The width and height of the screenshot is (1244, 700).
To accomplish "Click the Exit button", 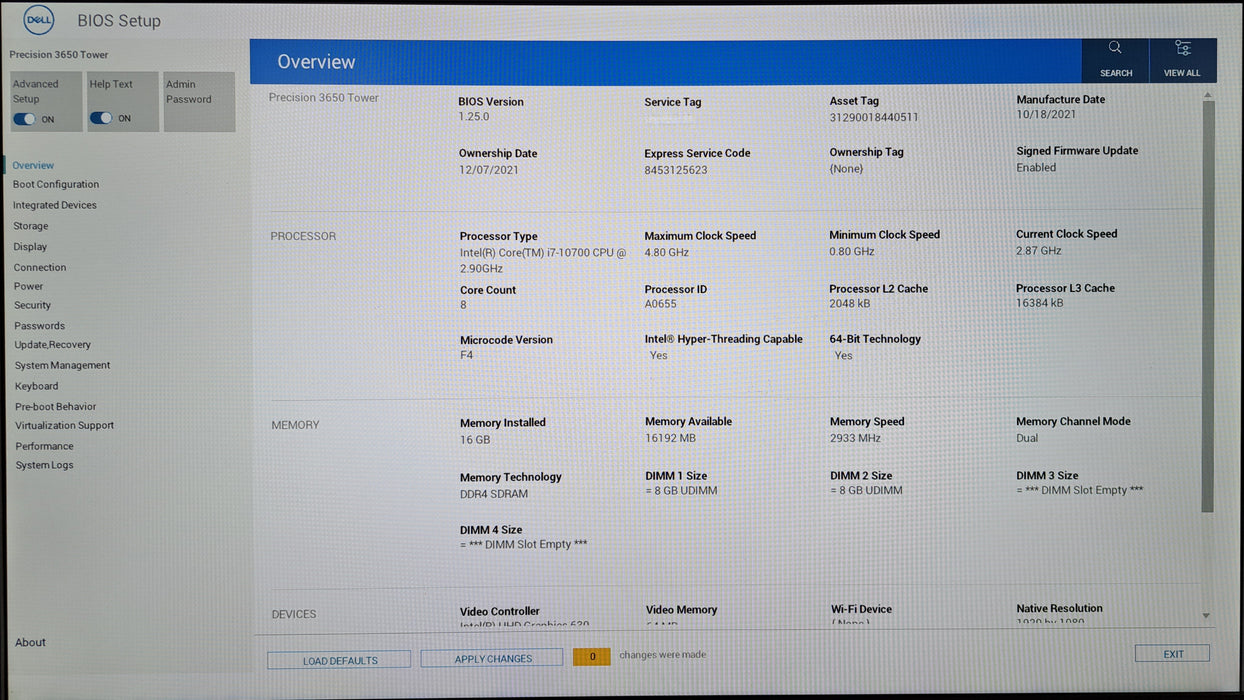I will tap(1172, 654).
